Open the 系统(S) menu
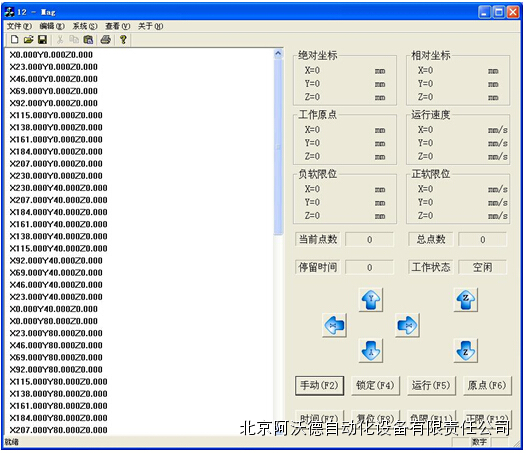526x453 pixels. (85, 26)
